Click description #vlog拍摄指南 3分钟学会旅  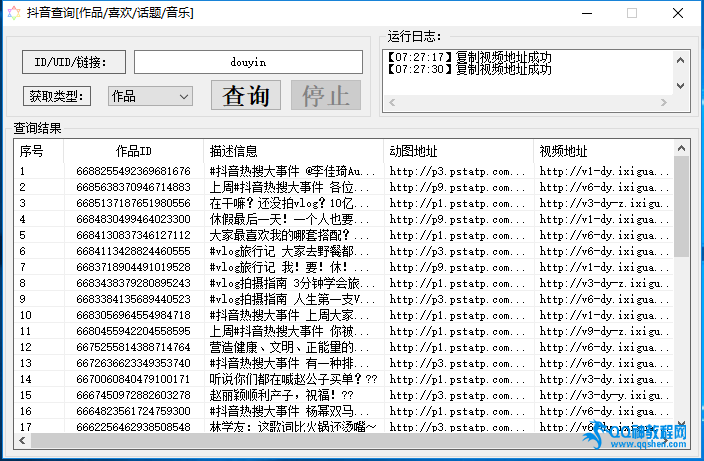(x=292, y=283)
